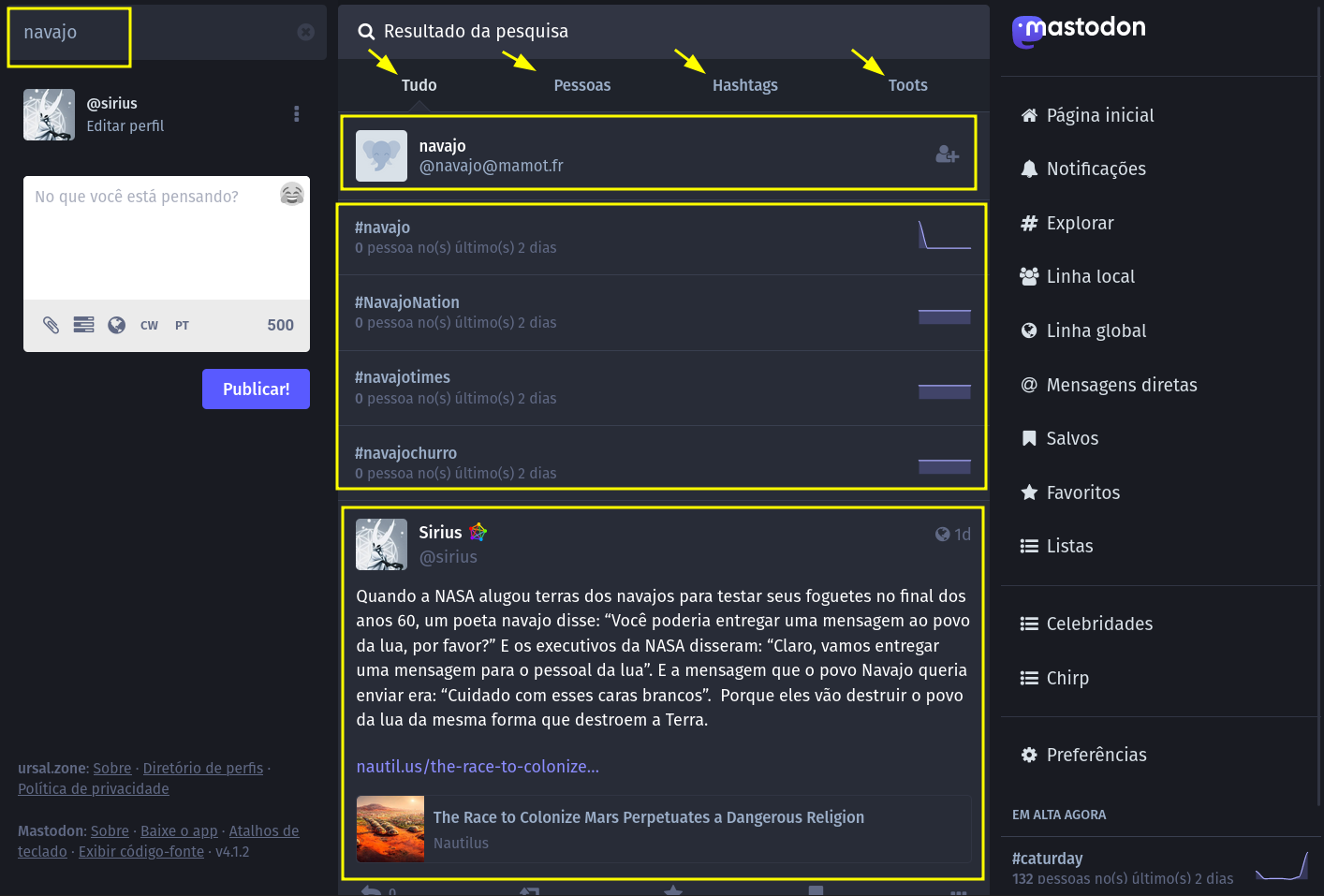
Task: Click the search magnifier icon in column header
Action: tap(366, 32)
